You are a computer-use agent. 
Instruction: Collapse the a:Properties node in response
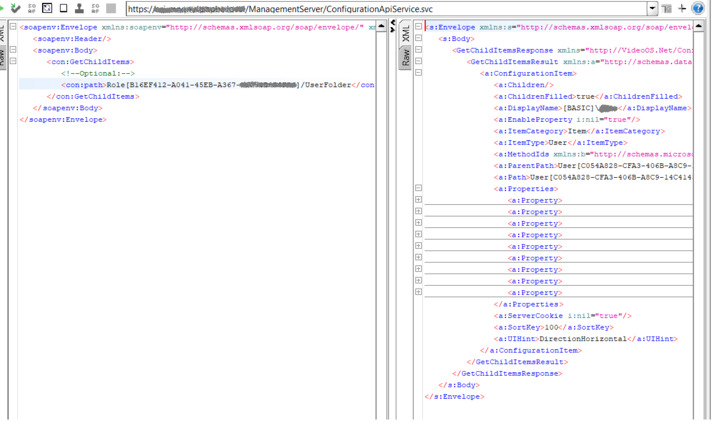coord(418,188)
